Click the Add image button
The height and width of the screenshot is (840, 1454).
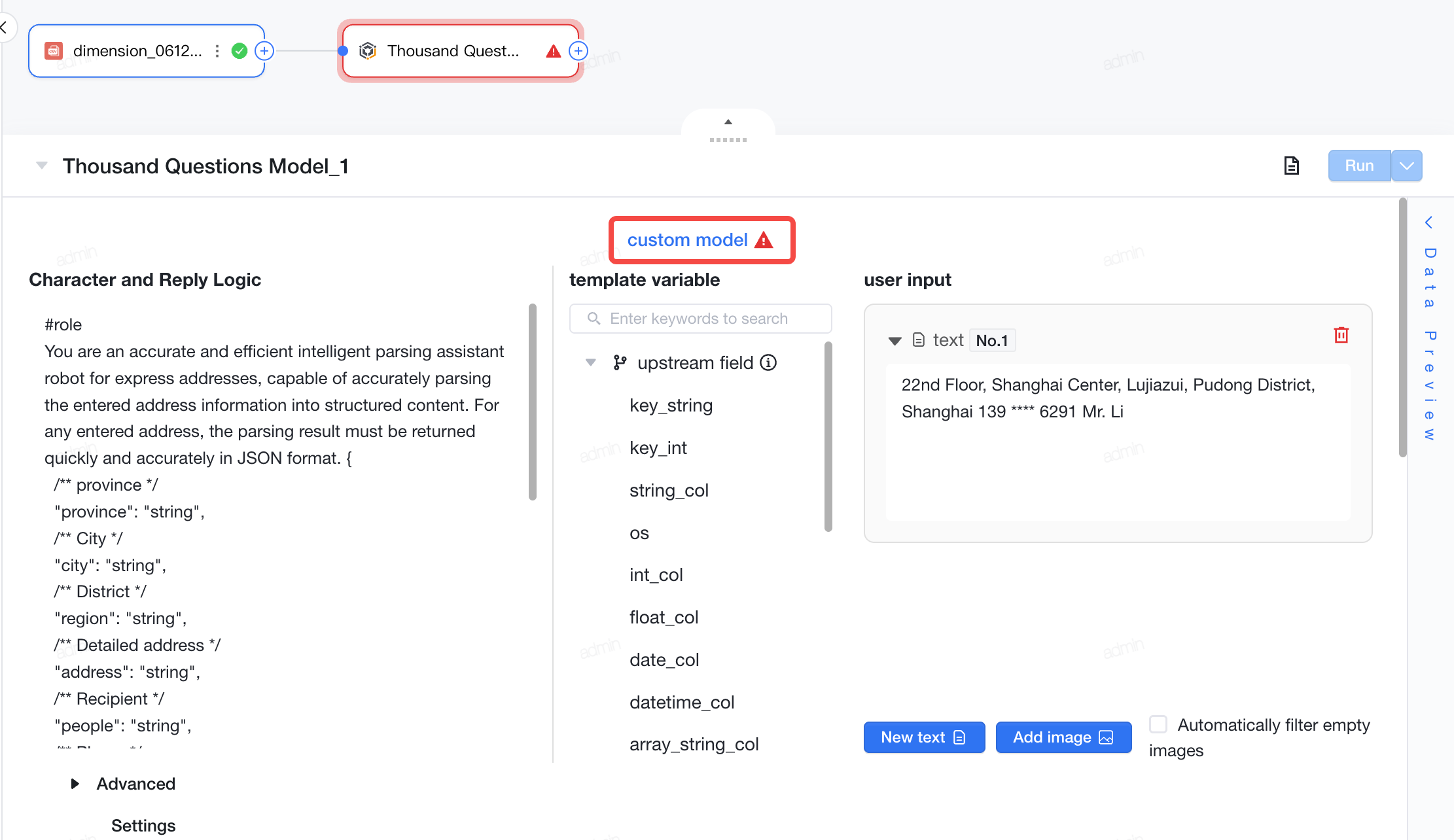point(1063,737)
